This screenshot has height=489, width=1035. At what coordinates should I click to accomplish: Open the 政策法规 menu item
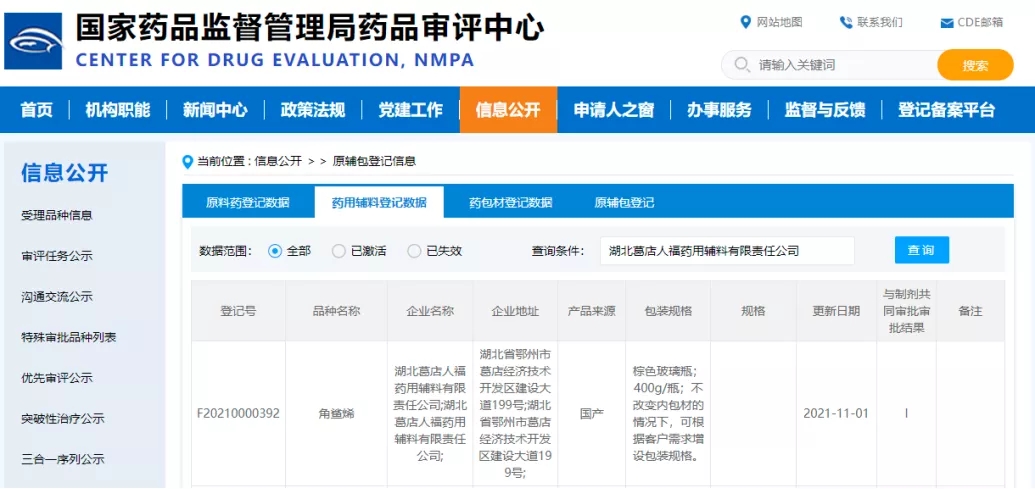tap(313, 110)
